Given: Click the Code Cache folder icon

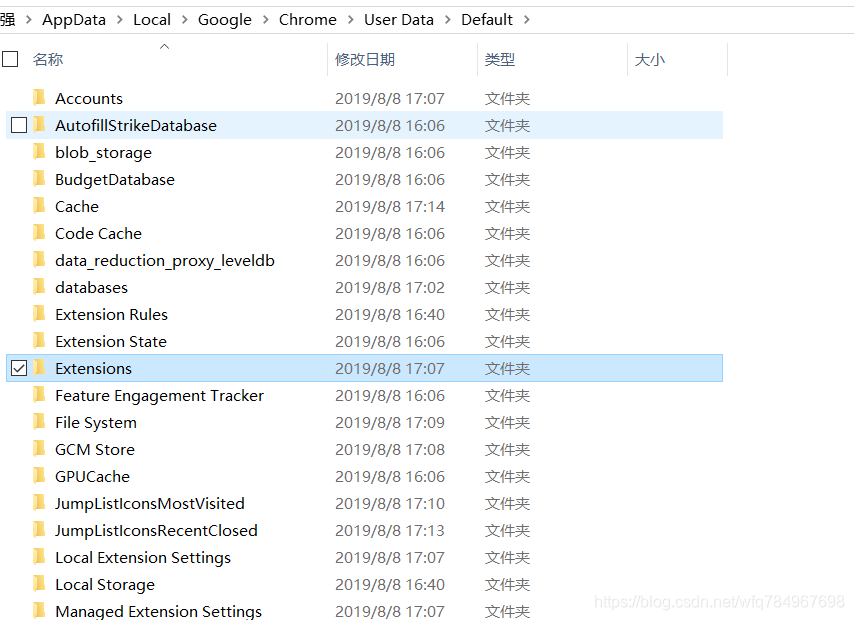Looking at the screenshot, I should pos(39,233).
